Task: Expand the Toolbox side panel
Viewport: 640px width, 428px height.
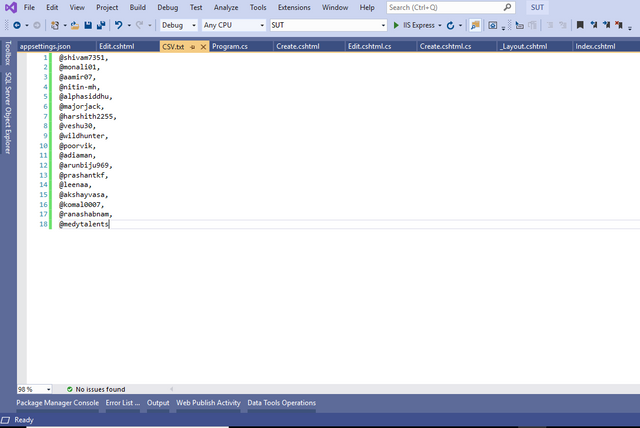Action: coord(8,53)
